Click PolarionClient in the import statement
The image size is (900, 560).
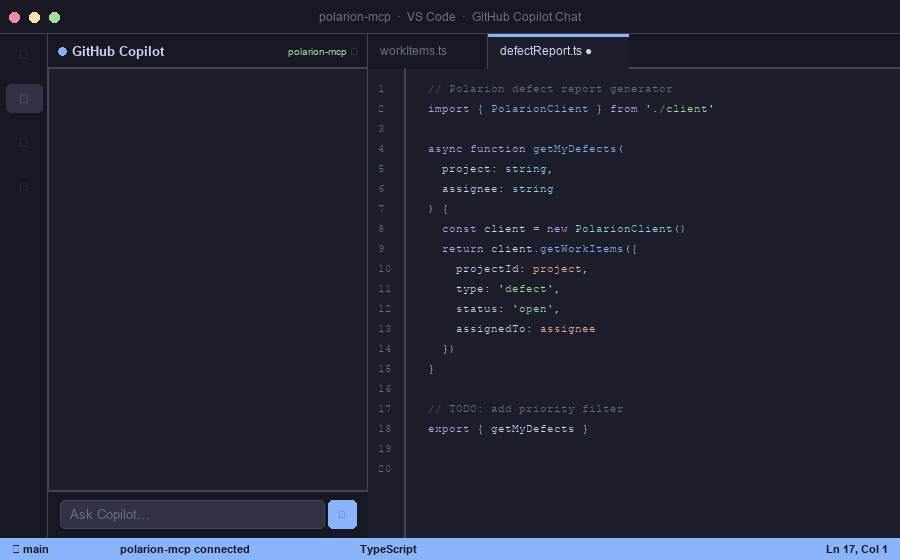540,109
